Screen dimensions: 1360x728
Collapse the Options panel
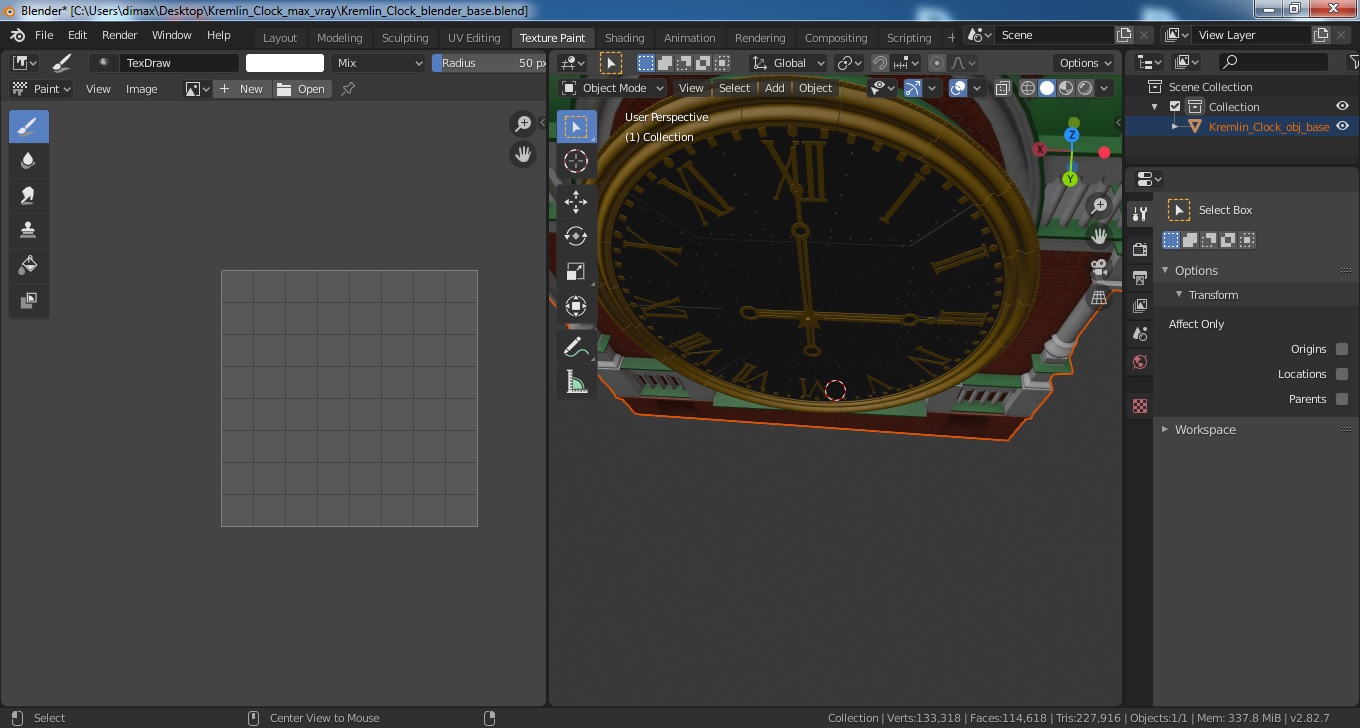(1165, 271)
